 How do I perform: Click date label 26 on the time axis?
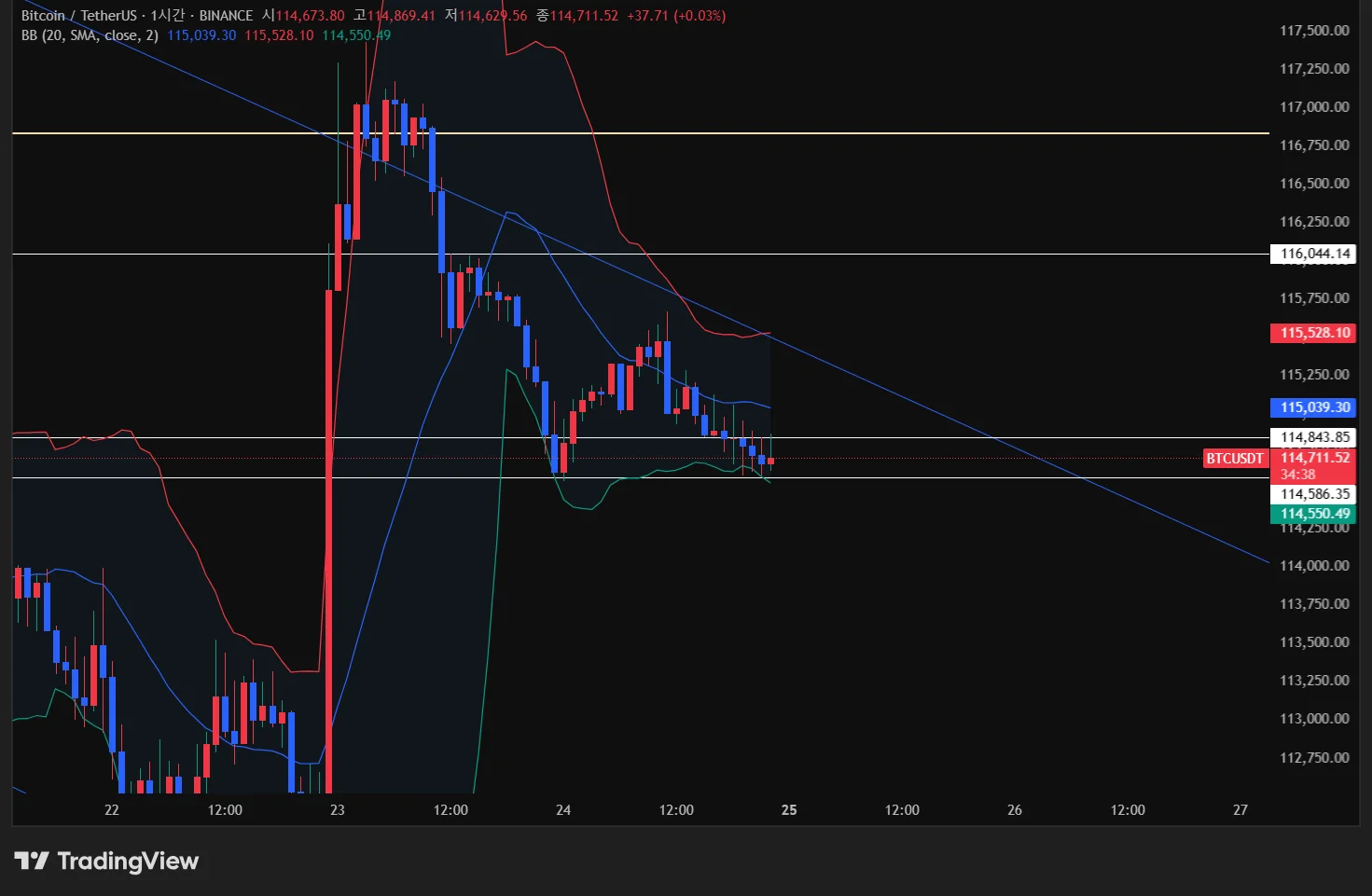click(x=1015, y=810)
